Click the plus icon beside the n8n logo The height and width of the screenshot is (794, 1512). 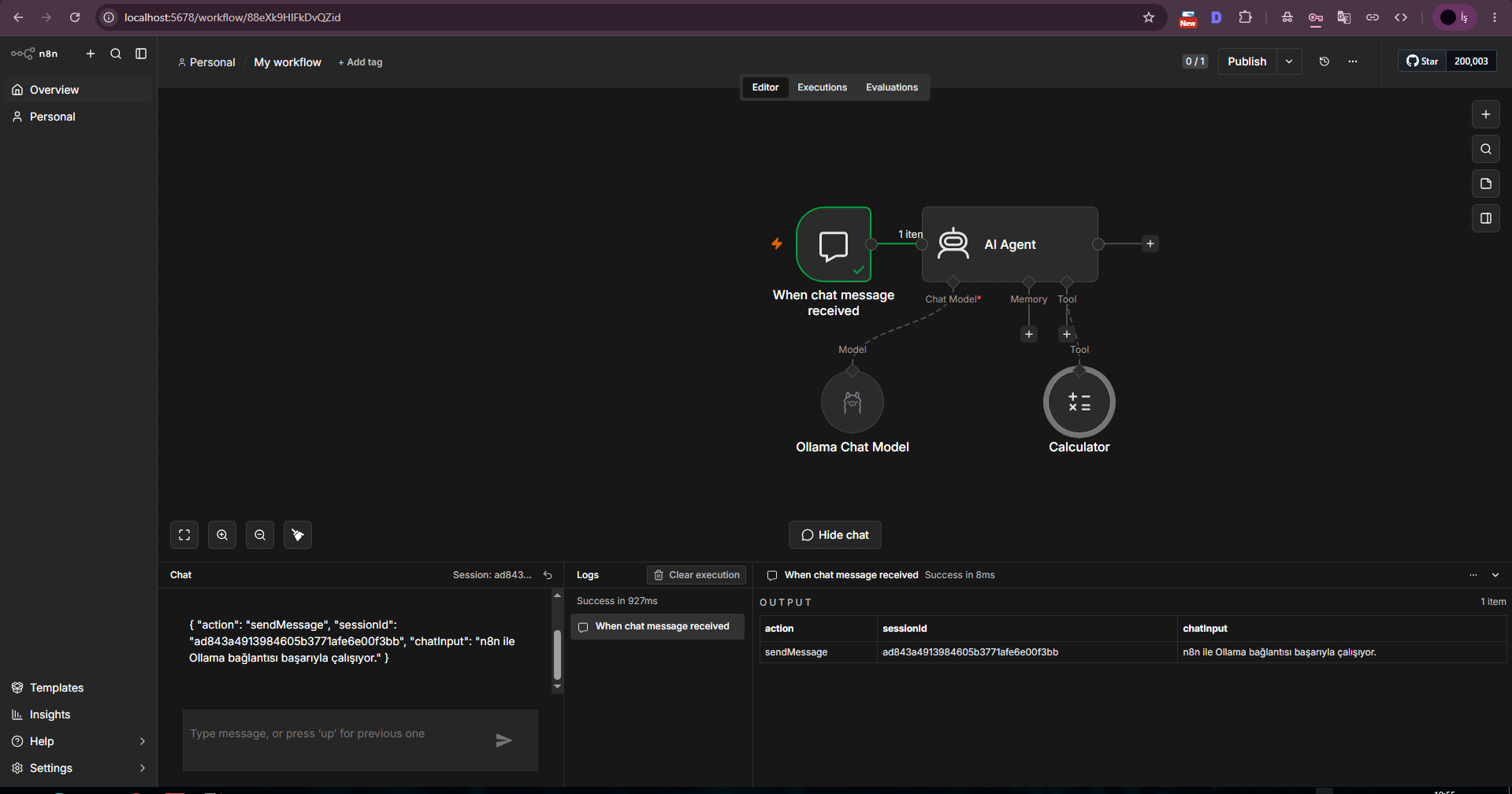click(91, 54)
